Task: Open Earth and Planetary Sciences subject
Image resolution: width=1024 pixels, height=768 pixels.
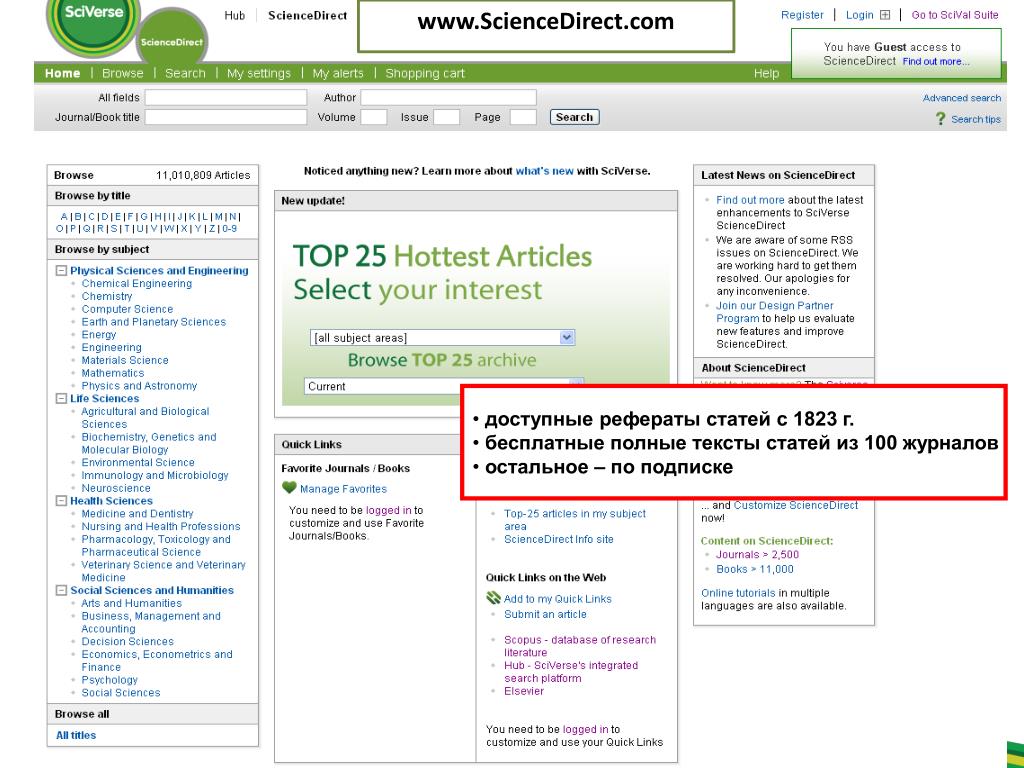Action: [153, 321]
